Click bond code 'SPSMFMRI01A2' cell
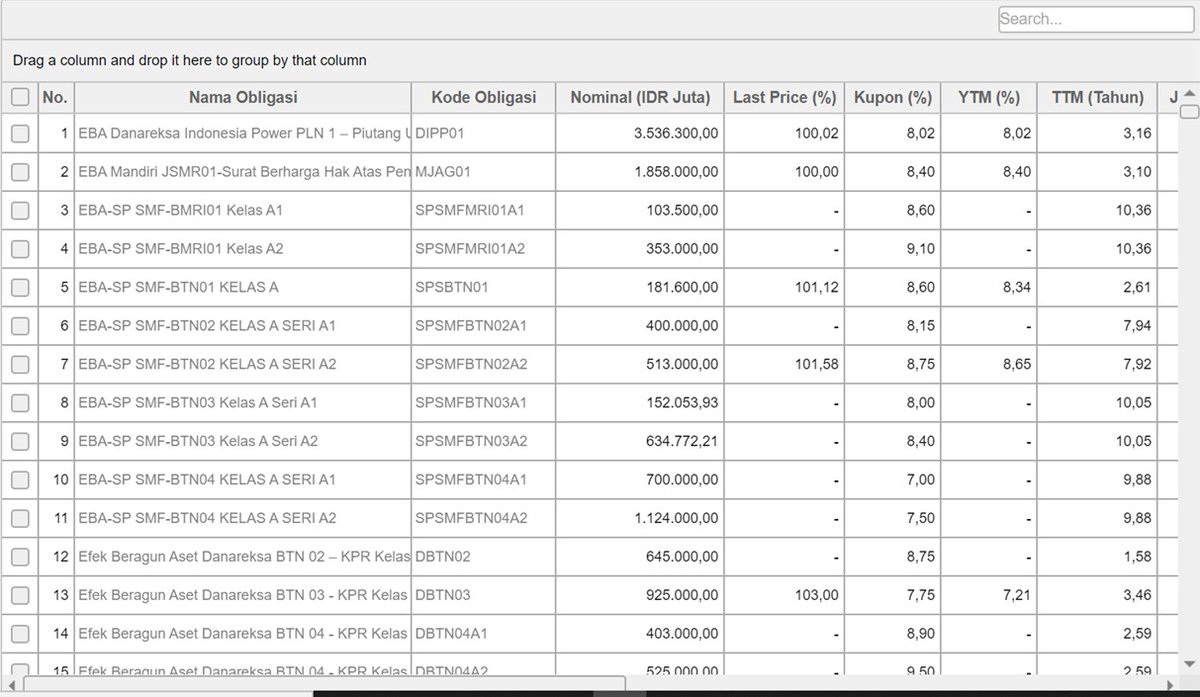Viewport: 1200px width, 697px height. (x=484, y=249)
